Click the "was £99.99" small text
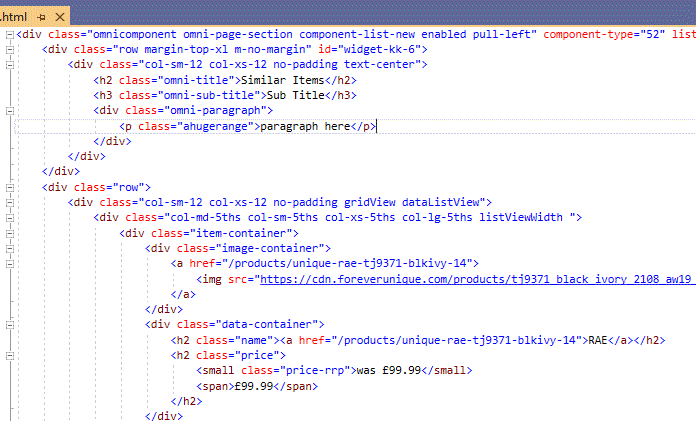Viewport: 696px width, 421px height. click(391, 371)
